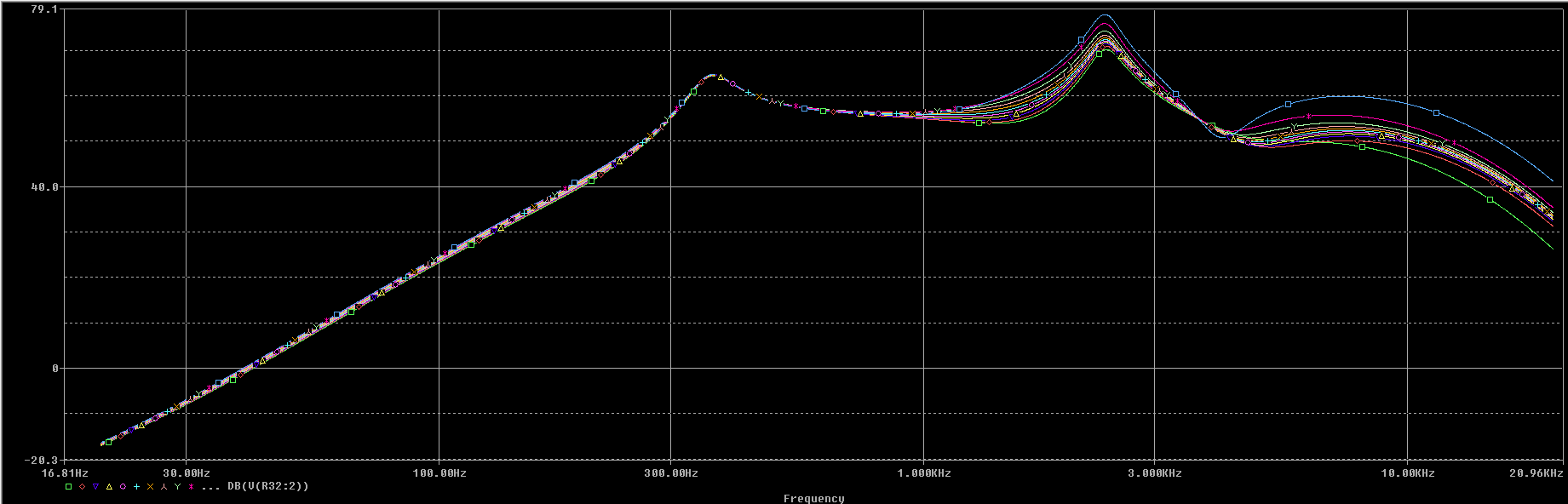
Task: Click the 1.000KHz x-axis label
Action: pyautogui.click(x=923, y=472)
